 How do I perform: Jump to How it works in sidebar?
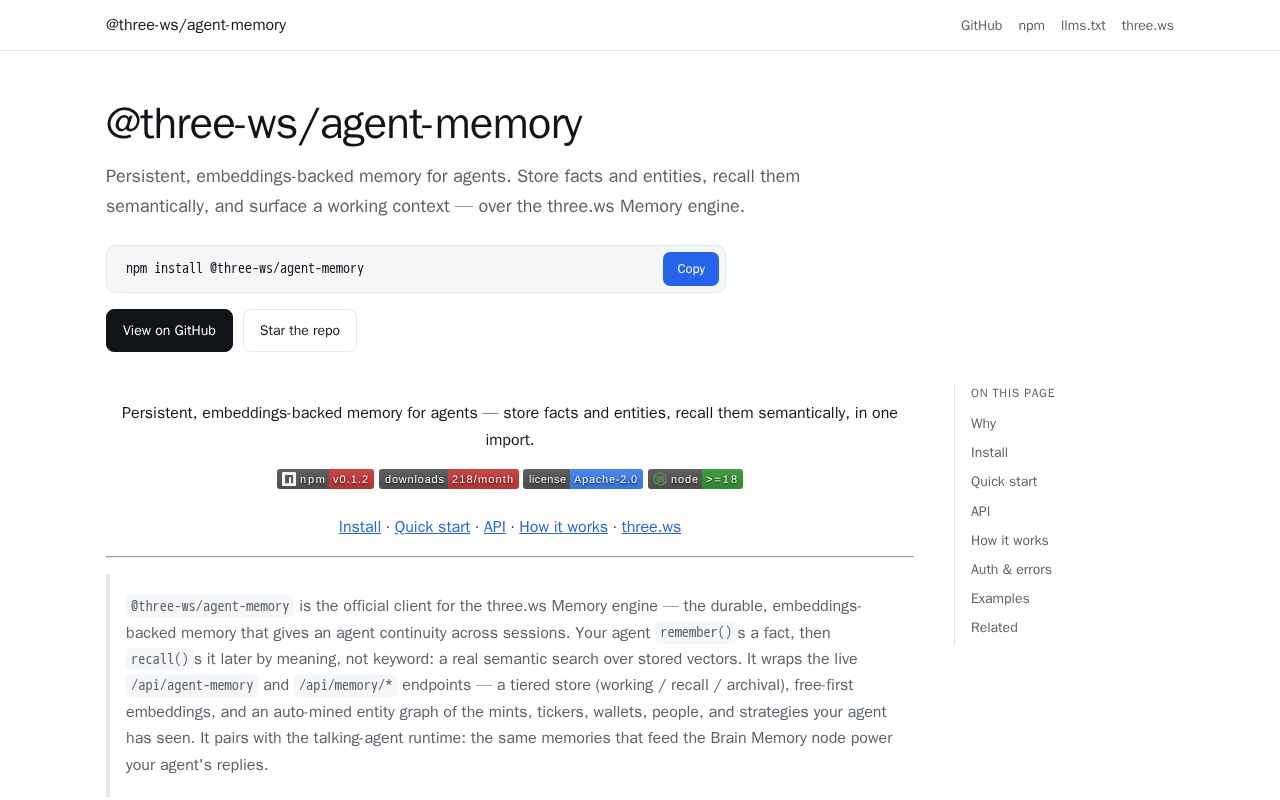point(1010,540)
